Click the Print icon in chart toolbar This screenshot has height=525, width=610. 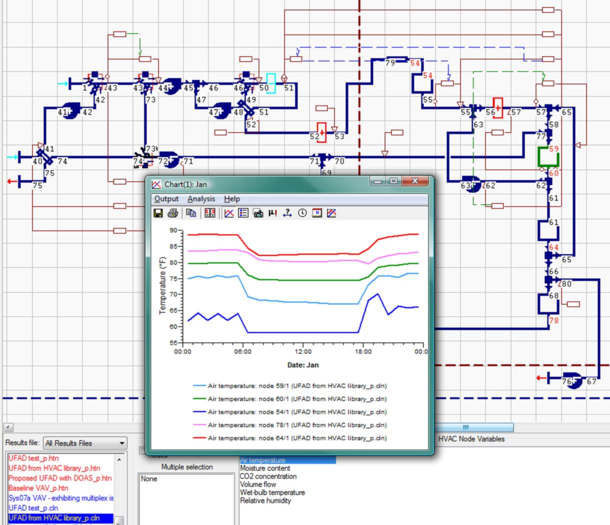pos(174,213)
